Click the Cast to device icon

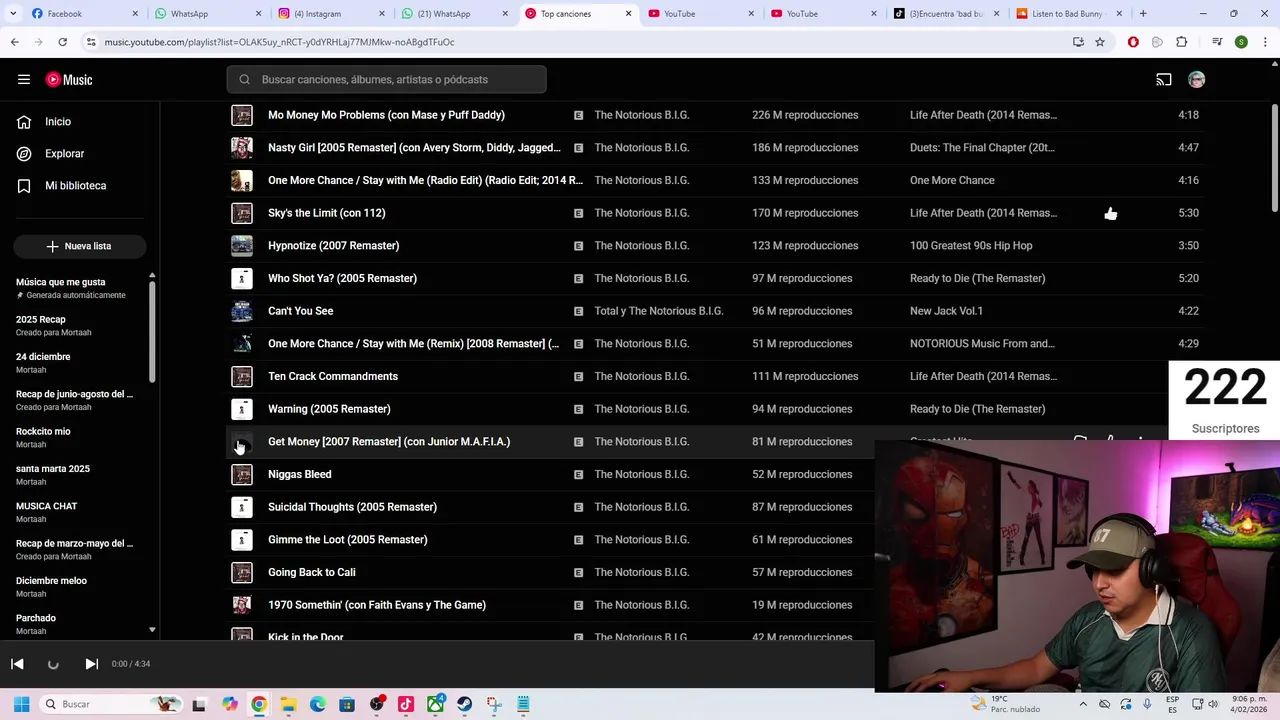(1164, 80)
